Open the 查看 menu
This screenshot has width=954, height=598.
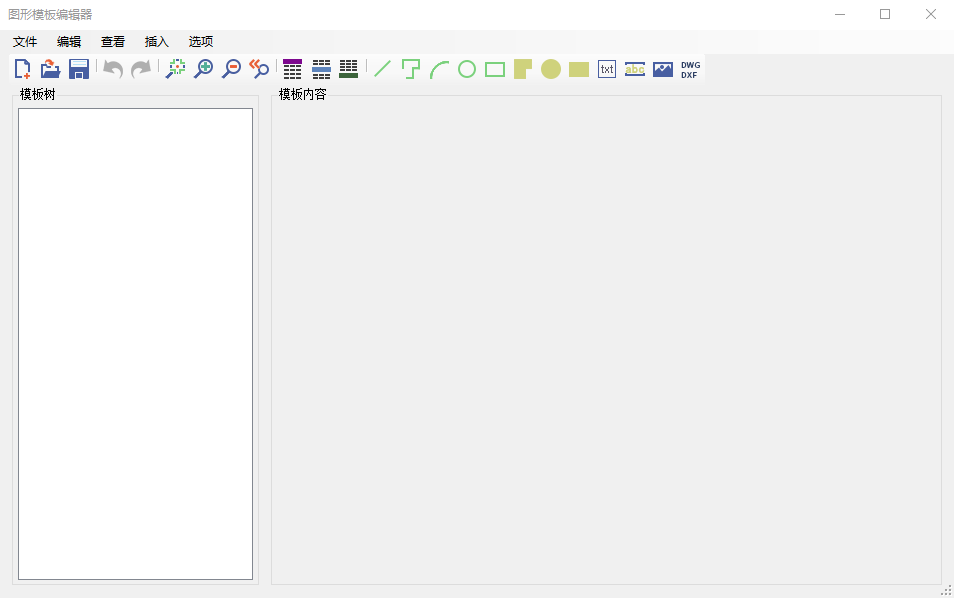[x=113, y=41]
